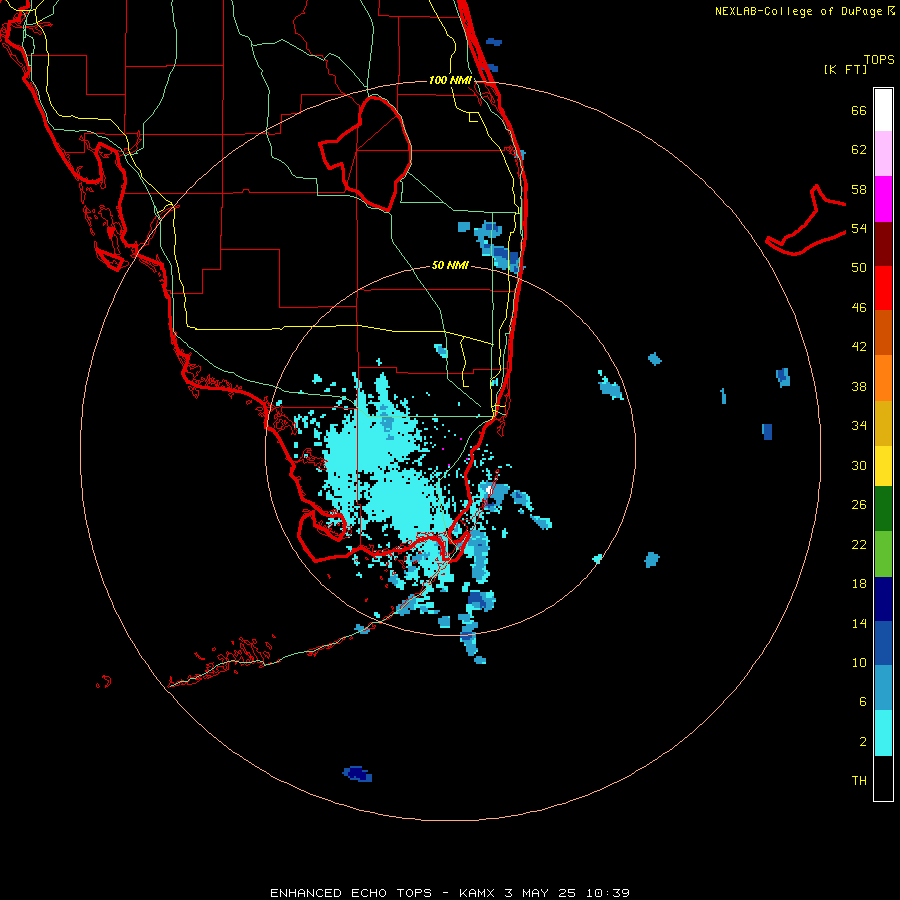The width and height of the screenshot is (900, 900).
Task: Select the 22 legend value
Action: click(x=859, y=545)
